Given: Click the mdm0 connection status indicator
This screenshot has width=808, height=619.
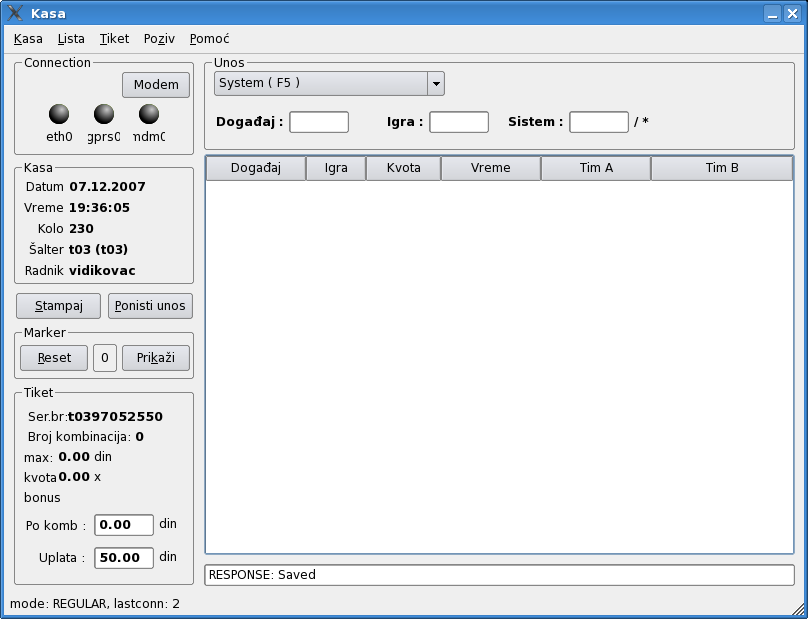Looking at the screenshot, I should tap(149, 114).
